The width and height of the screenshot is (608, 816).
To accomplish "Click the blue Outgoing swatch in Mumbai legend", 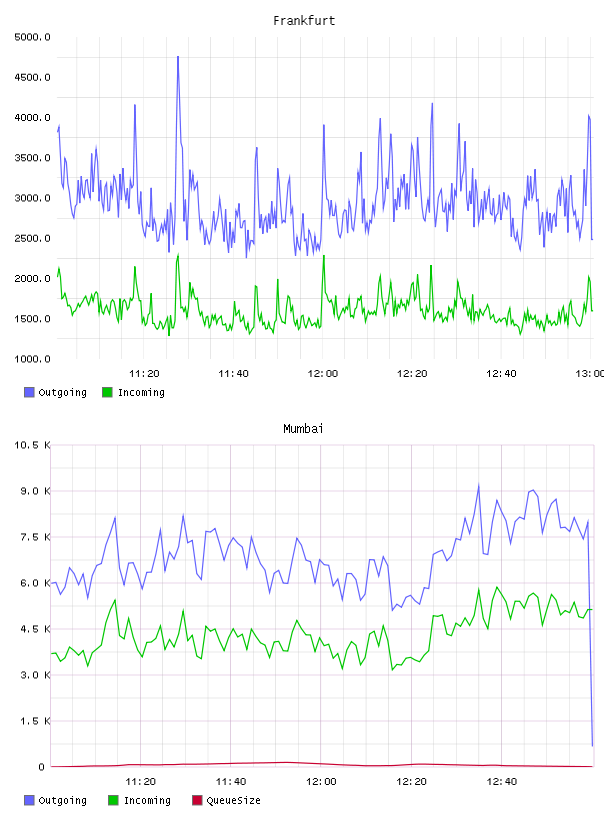I will (29, 800).
